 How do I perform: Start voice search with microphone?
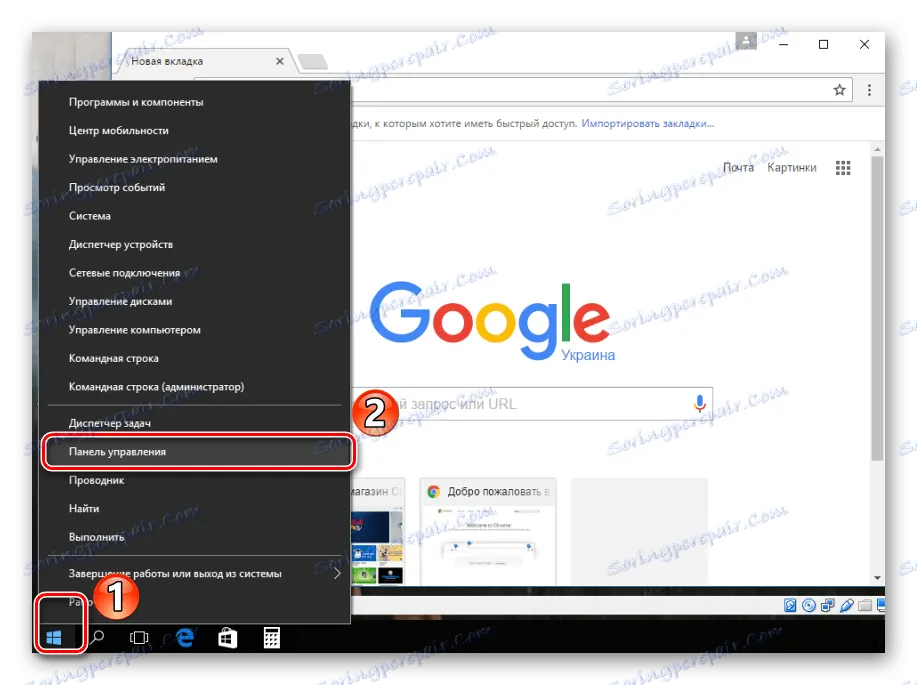699,403
